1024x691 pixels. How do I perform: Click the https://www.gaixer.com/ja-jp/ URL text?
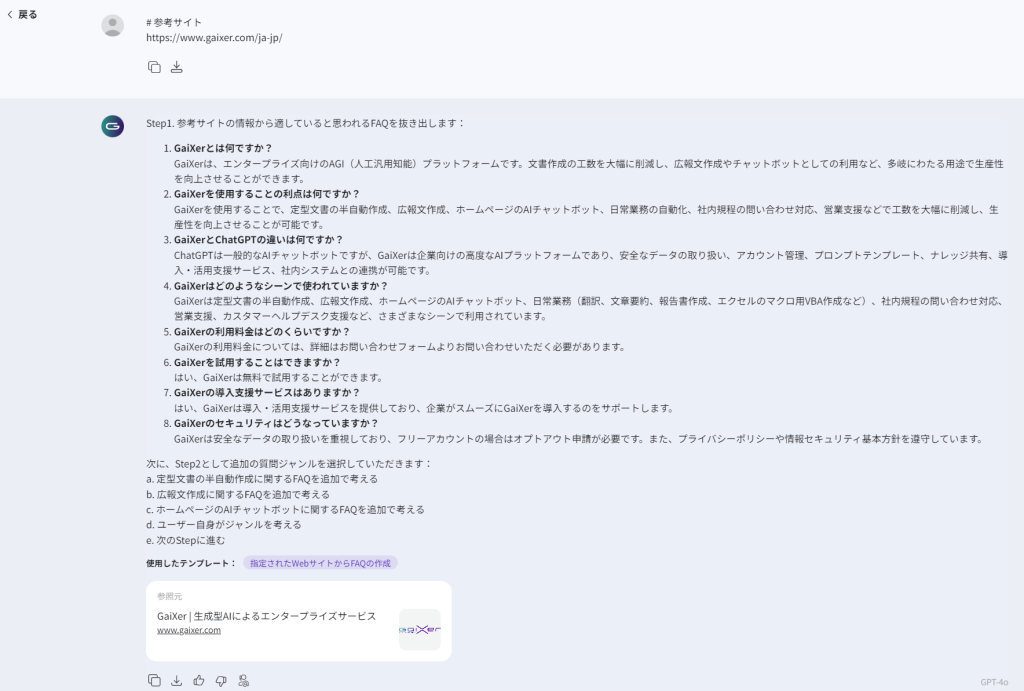tap(214, 37)
